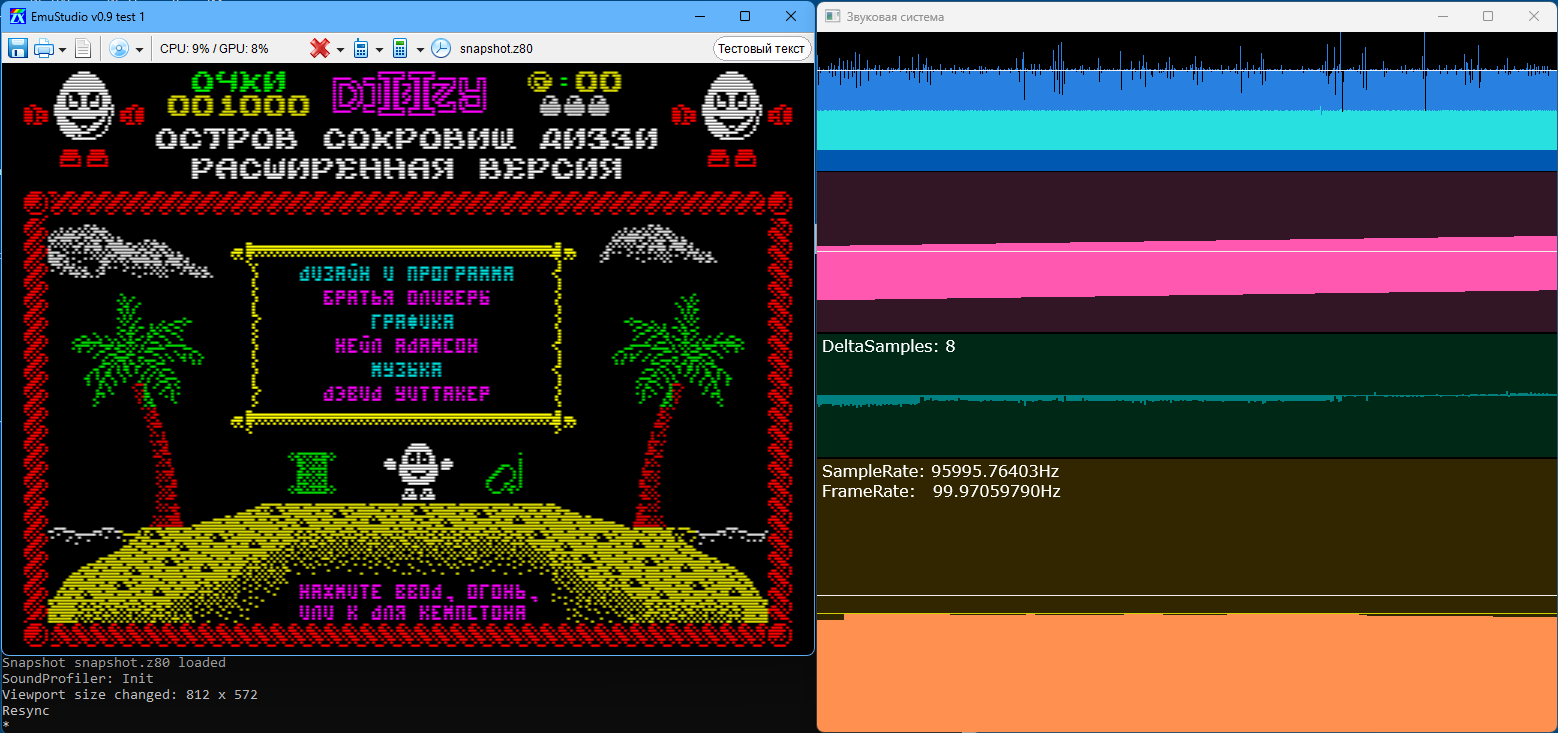
Task: Click the disc media icon
Action: click(119, 48)
